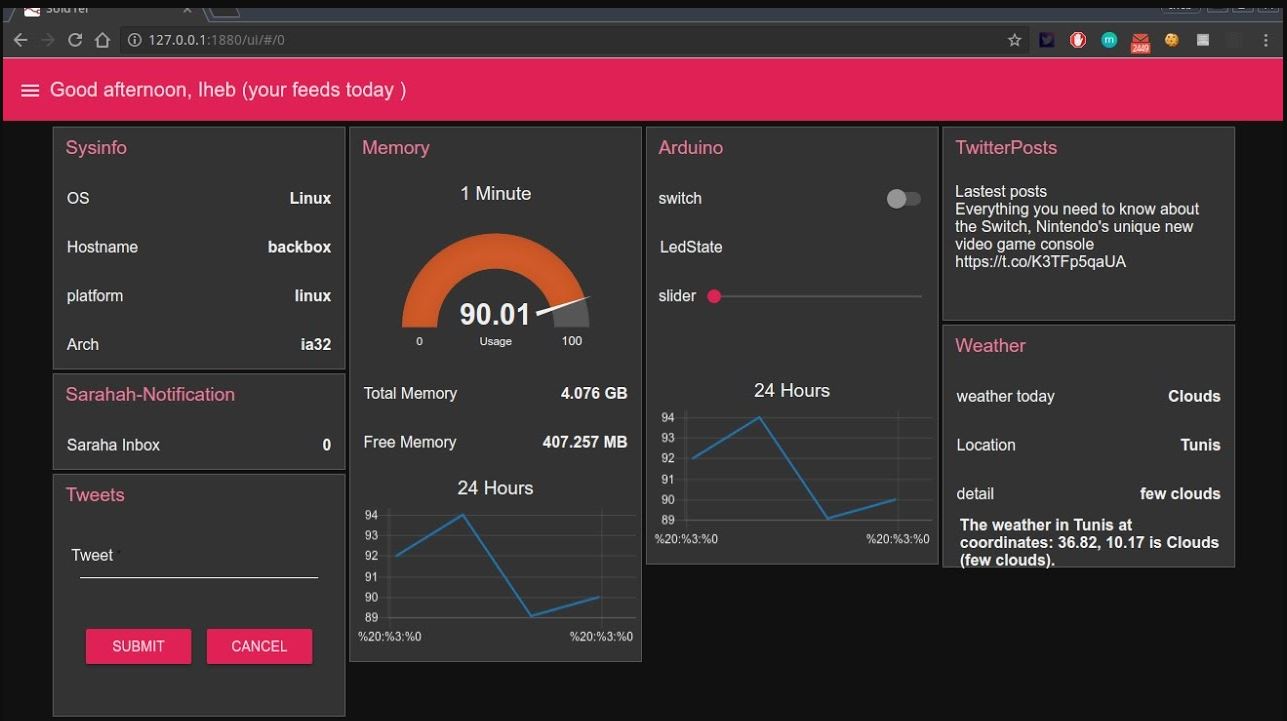The height and width of the screenshot is (721, 1287).
Task: Click the Arch value 'ia32'
Action: [x=316, y=345]
